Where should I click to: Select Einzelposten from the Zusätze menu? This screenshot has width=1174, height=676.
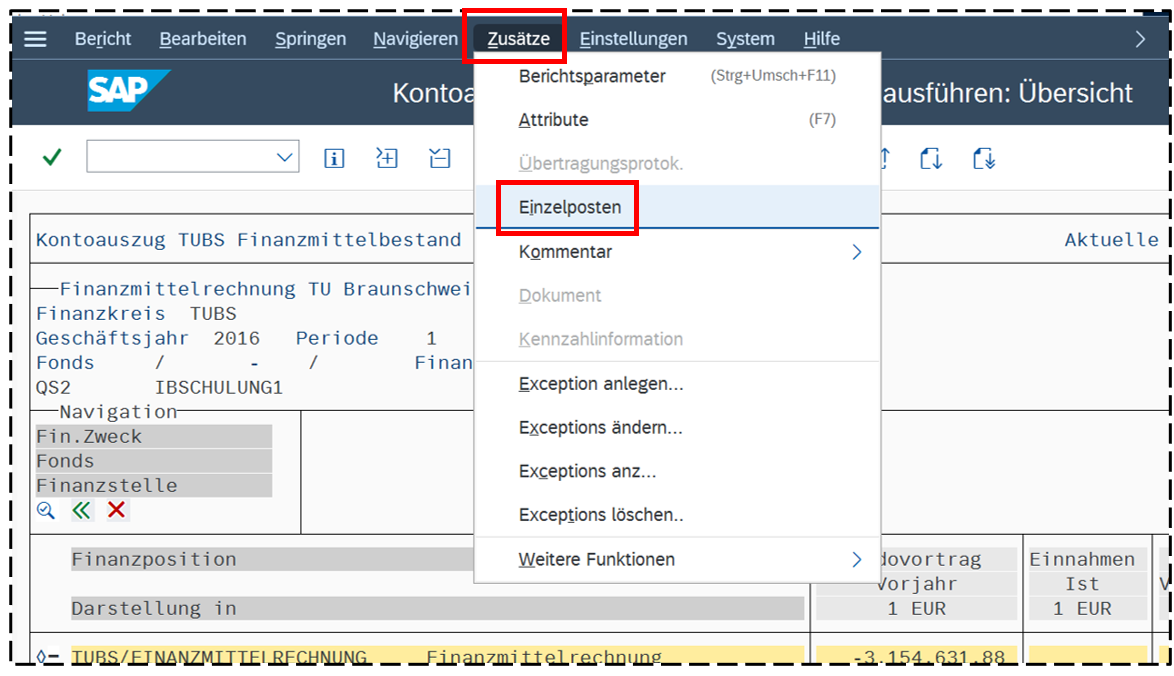(x=569, y=208)
